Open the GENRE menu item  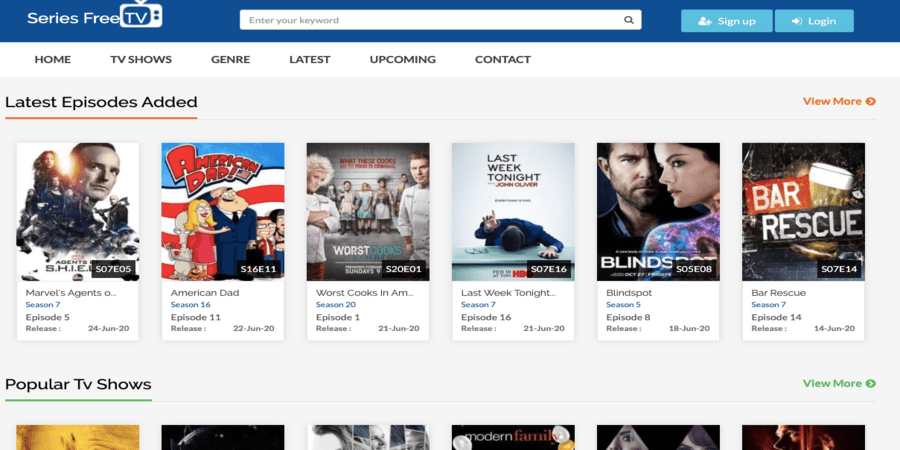[x=231, y=59]
